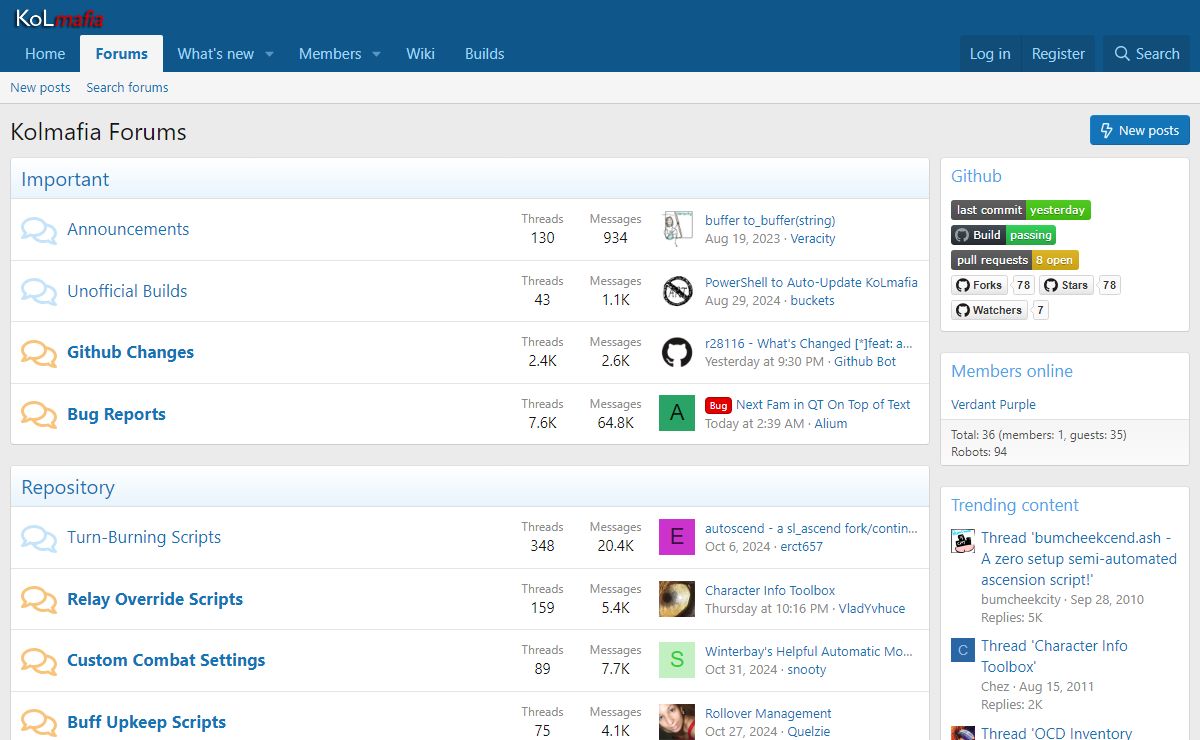Open snooty's green S avatar
The width and height of the screenshot is (1200, 740).
(677, 660)
